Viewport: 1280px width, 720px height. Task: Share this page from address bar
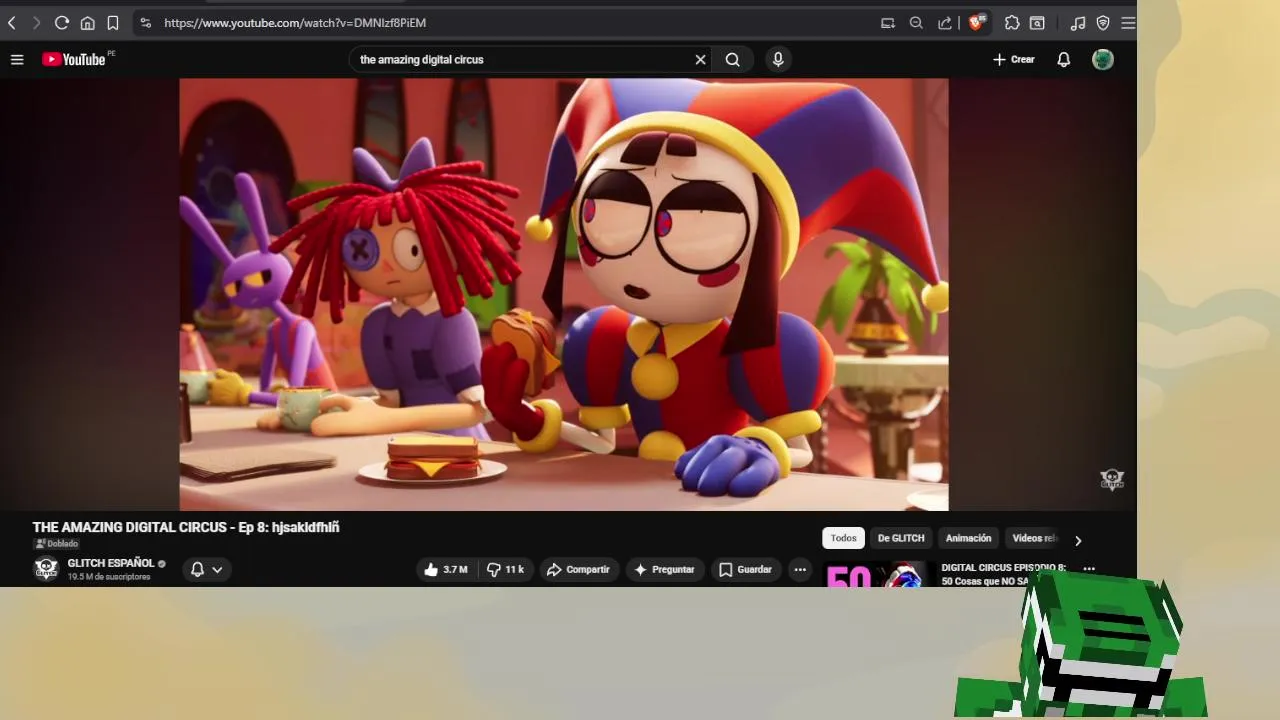(945, 22)
